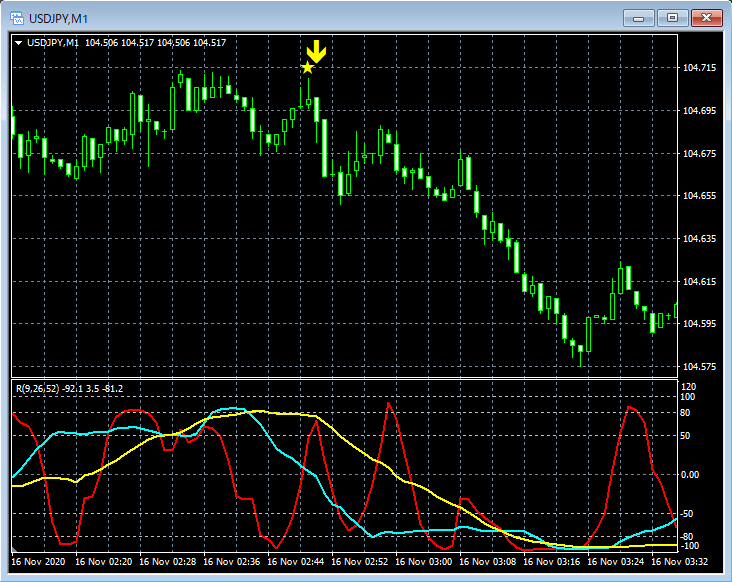732x582 pixels.
Task: Click the 104.575 price scale label
Action: (x=698, y=367)
